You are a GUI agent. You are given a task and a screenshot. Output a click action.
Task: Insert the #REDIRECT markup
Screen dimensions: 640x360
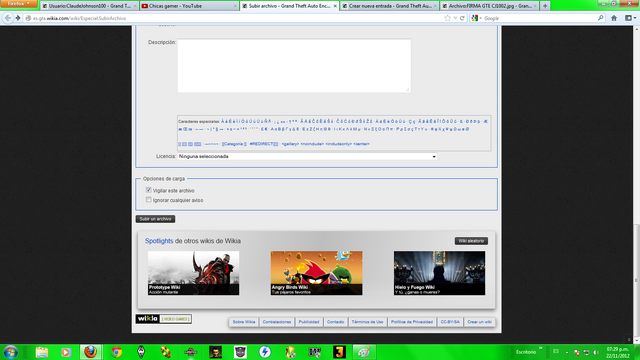point(264,144)
